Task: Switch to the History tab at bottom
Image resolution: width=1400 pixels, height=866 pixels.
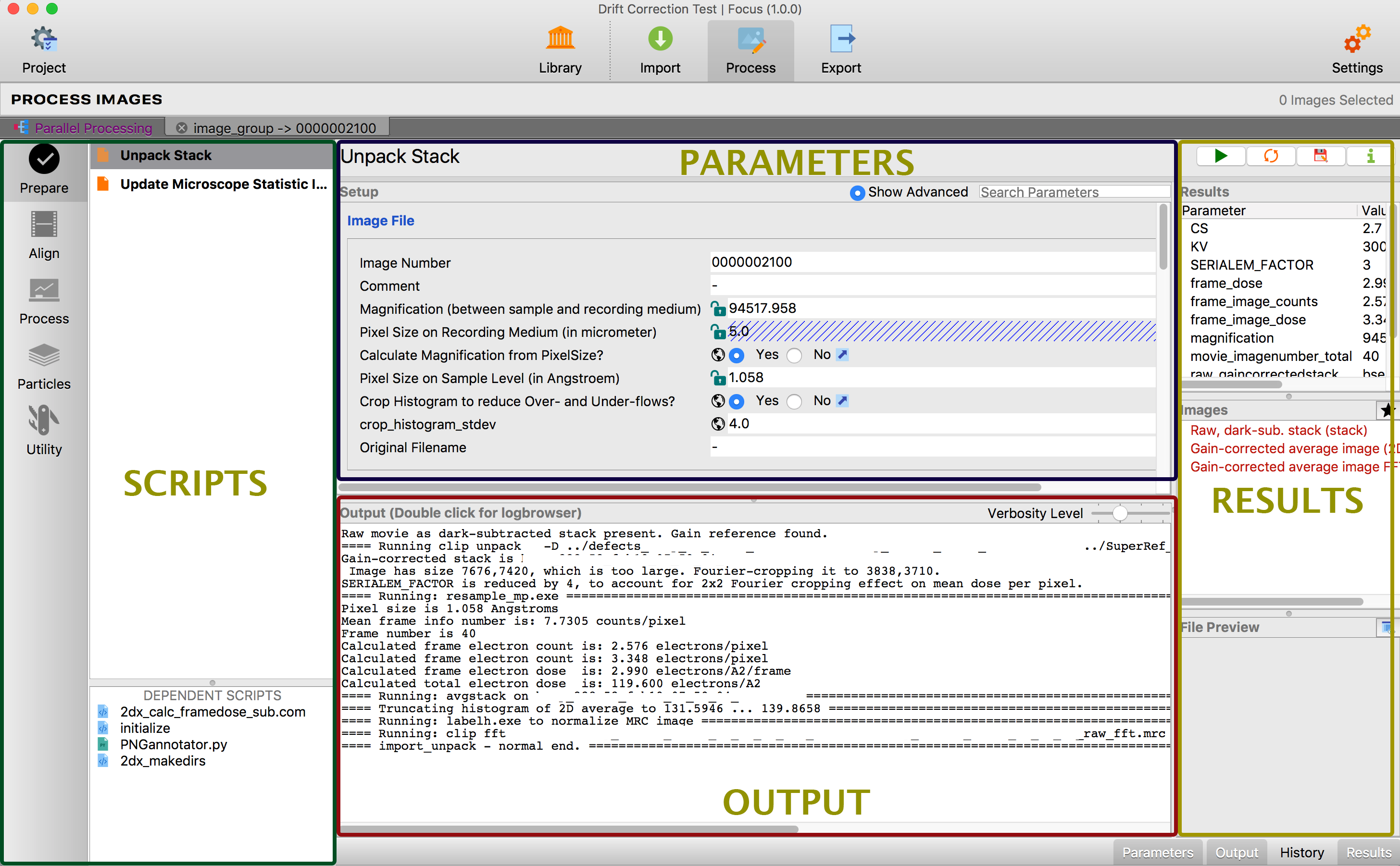Action: click(x=1301, y=852)
